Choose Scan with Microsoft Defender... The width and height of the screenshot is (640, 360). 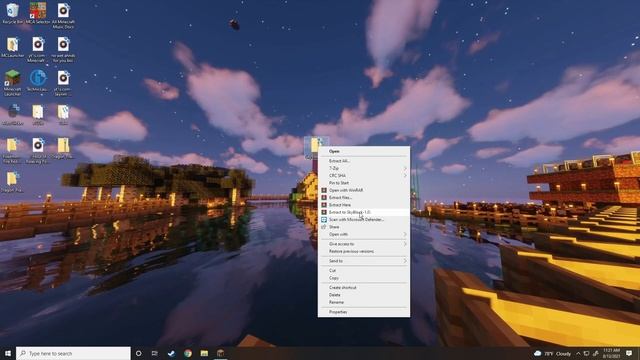pyautogui.click(x=364, y=220)
